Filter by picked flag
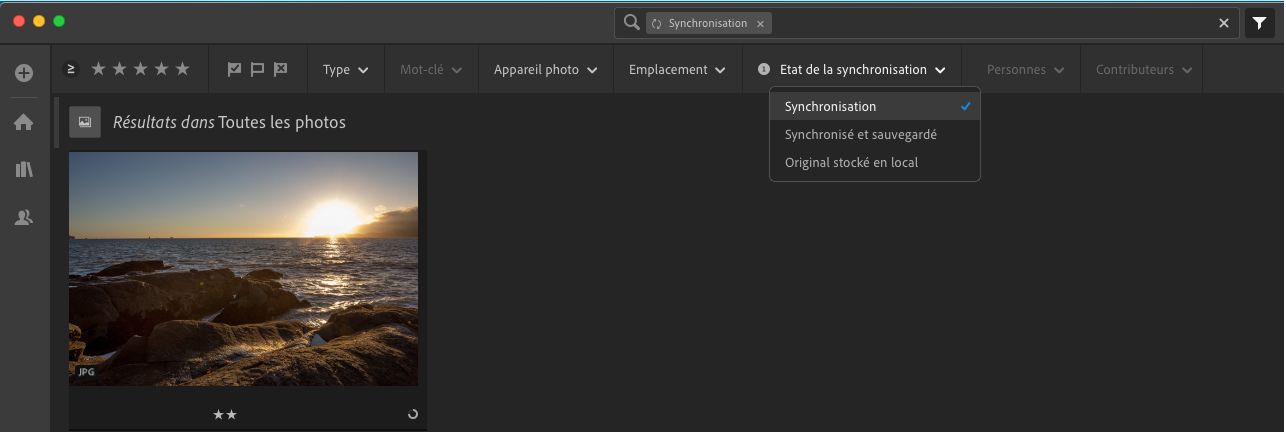 tap(234, 69)
